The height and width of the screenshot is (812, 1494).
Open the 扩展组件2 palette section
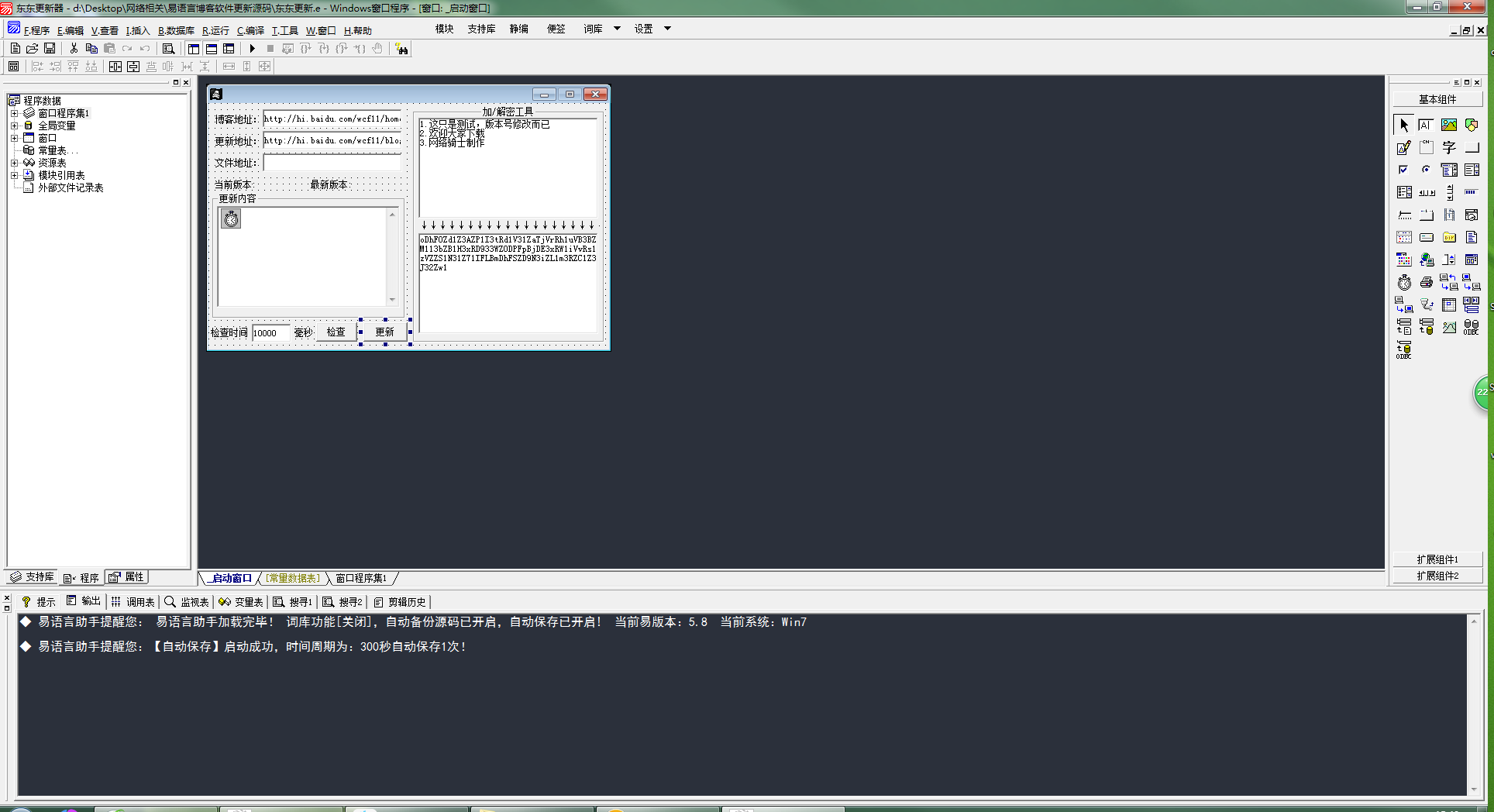coord(1437,576)
